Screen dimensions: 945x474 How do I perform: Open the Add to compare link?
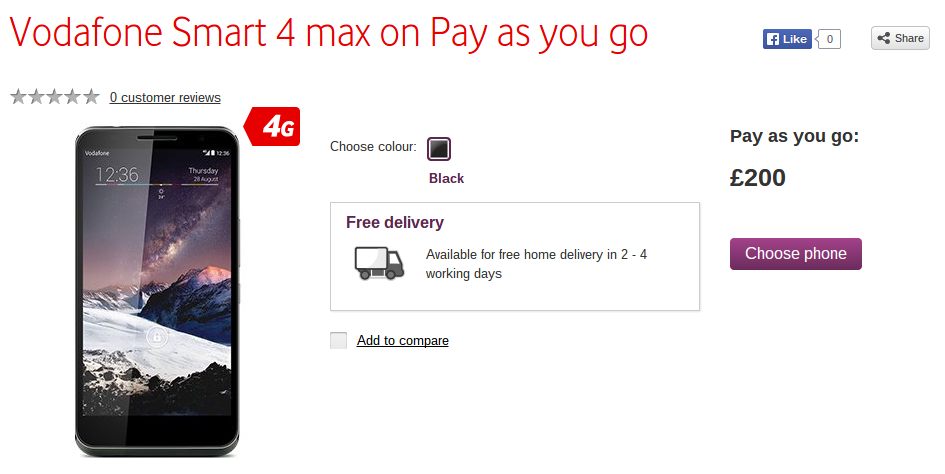[403, 340]
